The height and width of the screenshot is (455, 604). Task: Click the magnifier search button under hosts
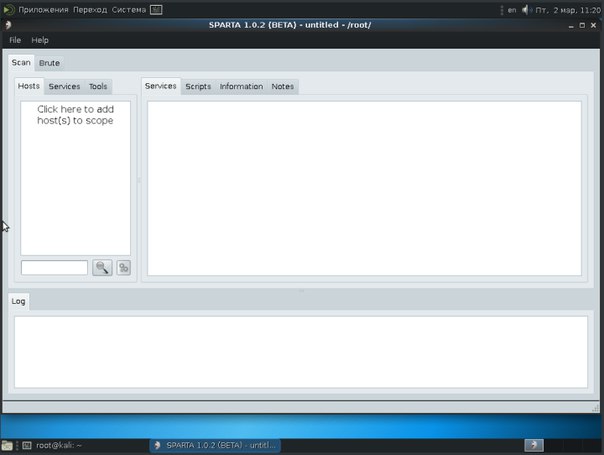(102, 267)
